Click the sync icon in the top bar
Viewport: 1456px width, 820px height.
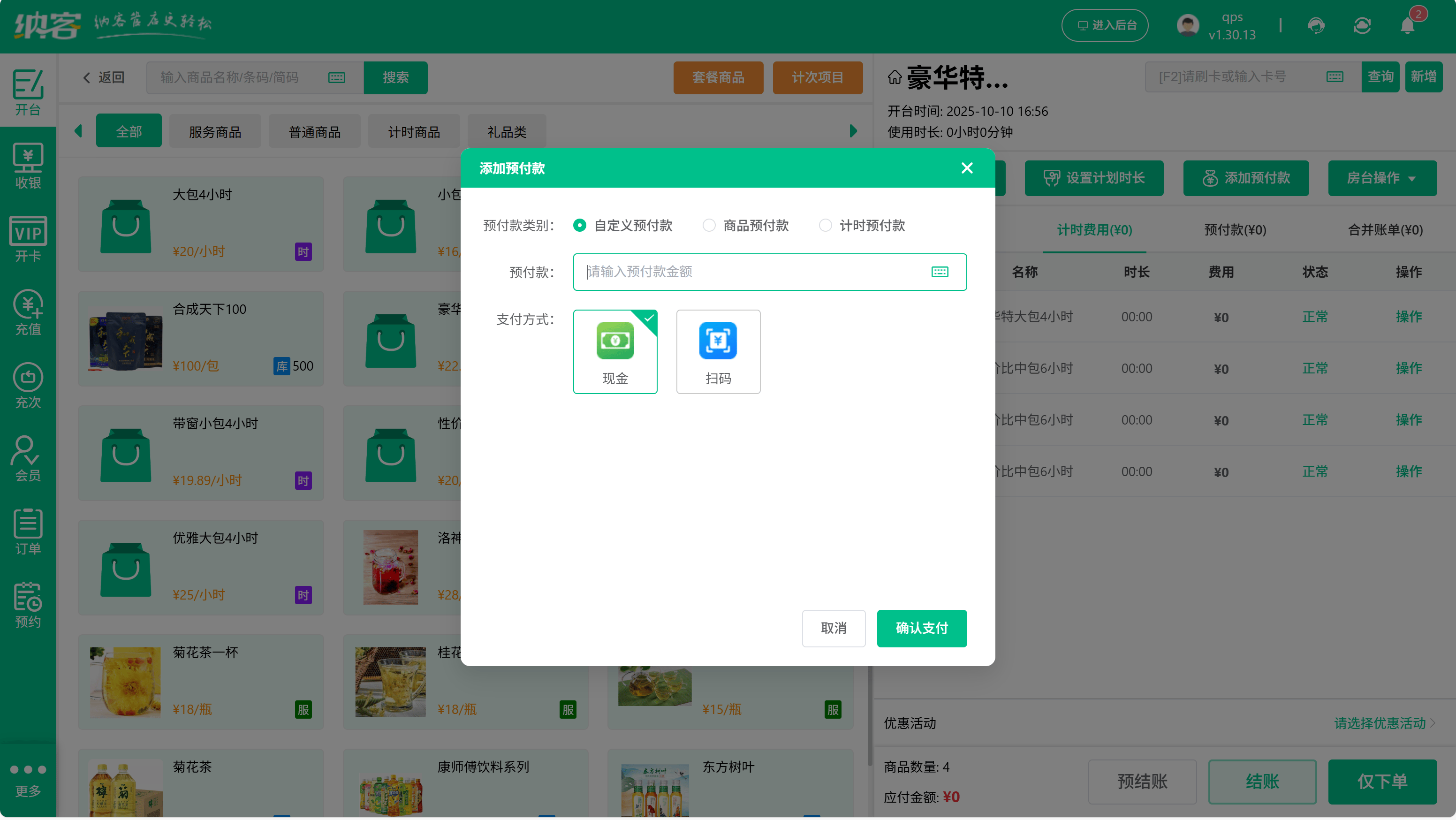tap(1362, 25)
